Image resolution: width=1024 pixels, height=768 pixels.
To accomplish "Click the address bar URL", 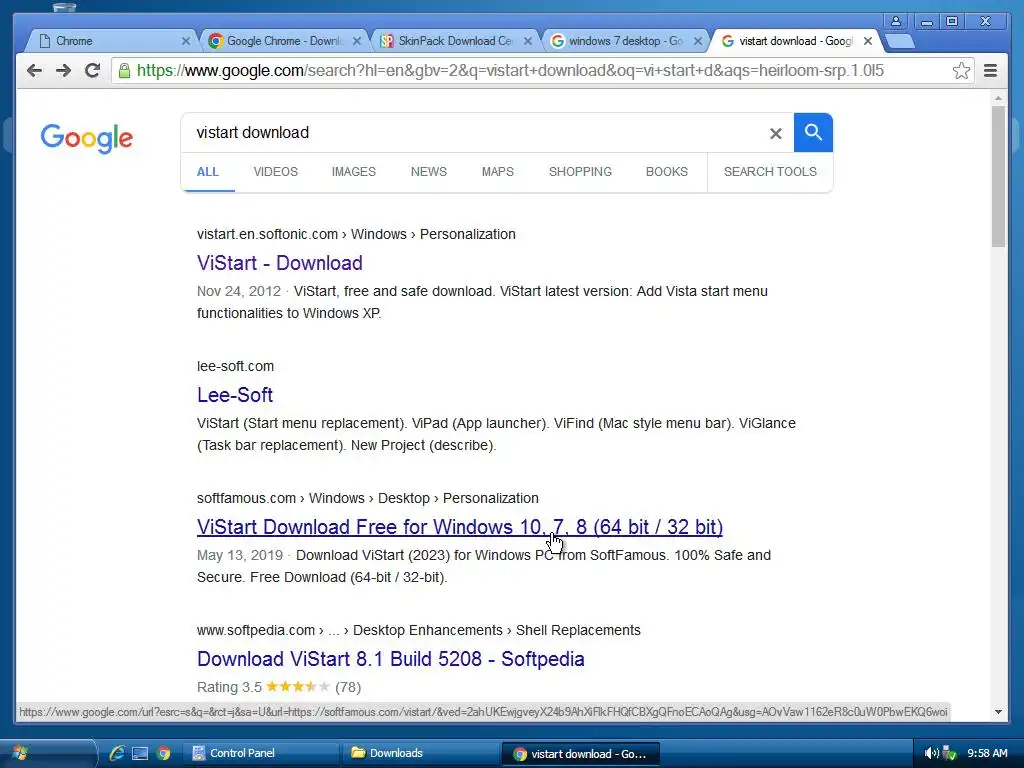I will click(x=509, y=71).
